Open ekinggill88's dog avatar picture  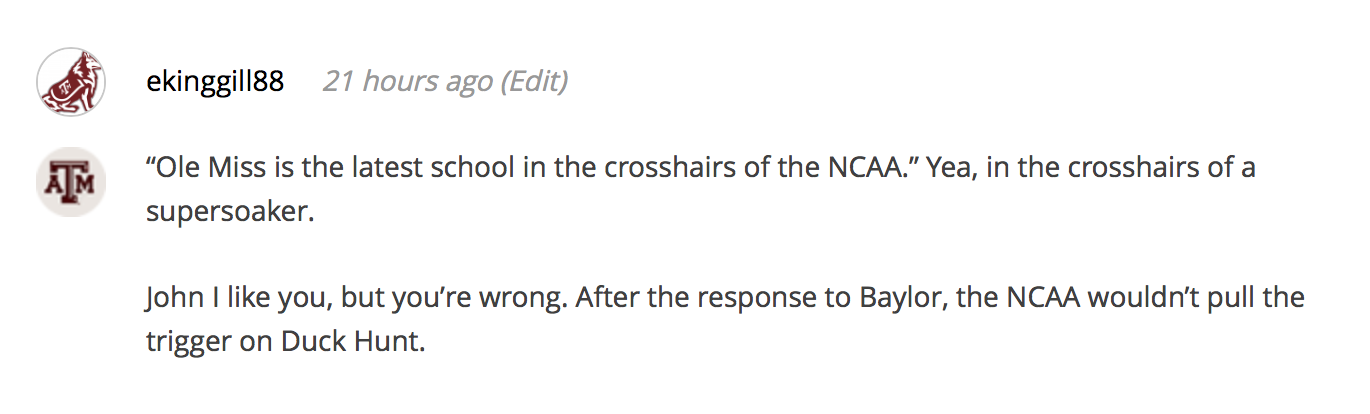point(72,82)
